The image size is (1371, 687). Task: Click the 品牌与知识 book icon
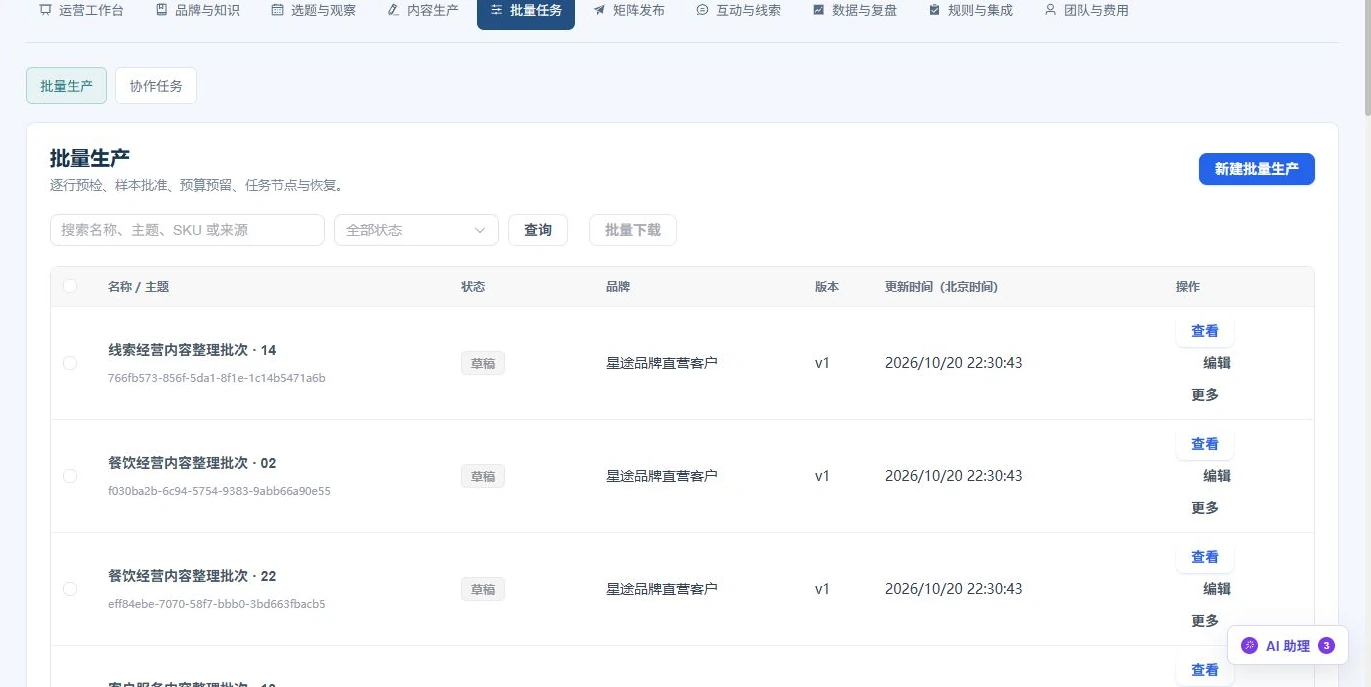(x=161, y=10)
